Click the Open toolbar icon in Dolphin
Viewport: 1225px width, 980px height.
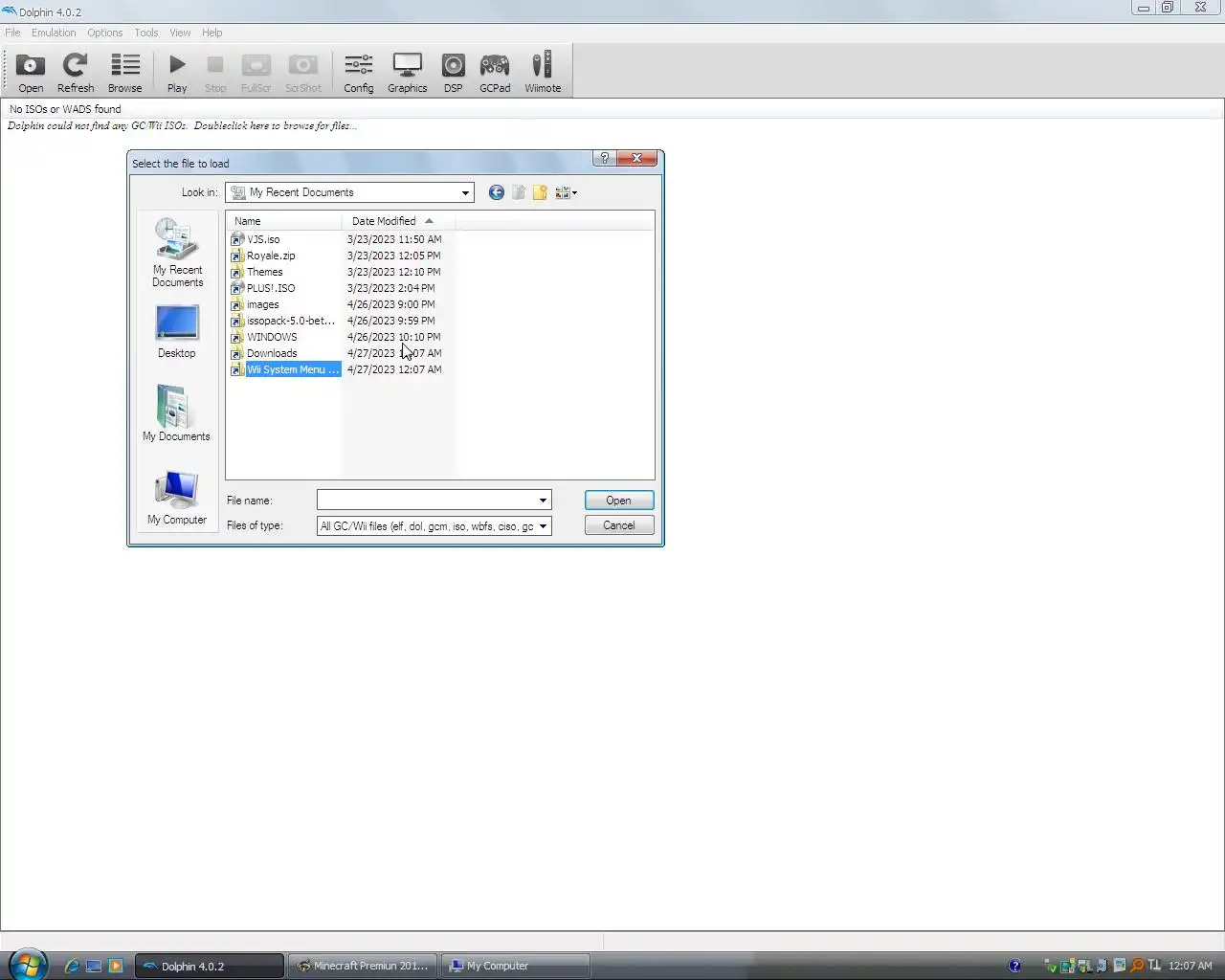click(x=31, y=73)
